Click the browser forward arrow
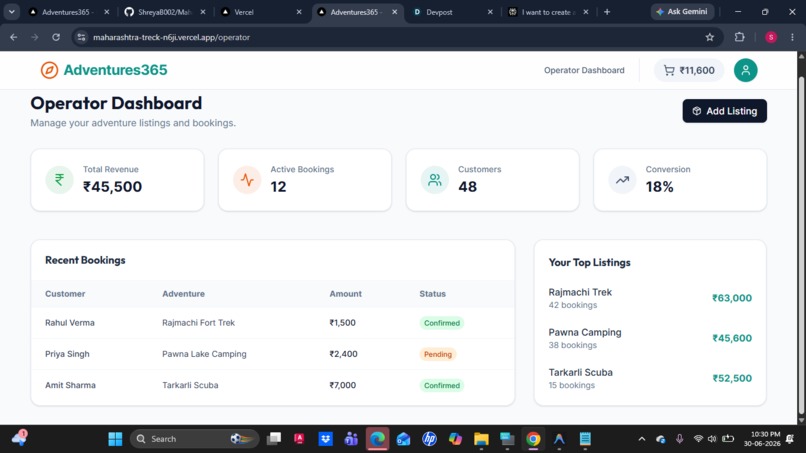Image resolution: width=806 pixels, height=453 pixels. (34, 37)
